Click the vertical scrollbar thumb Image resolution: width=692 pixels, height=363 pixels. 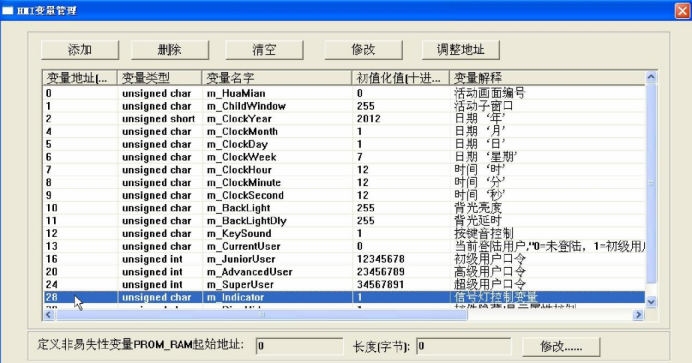(x=651, y=183)
